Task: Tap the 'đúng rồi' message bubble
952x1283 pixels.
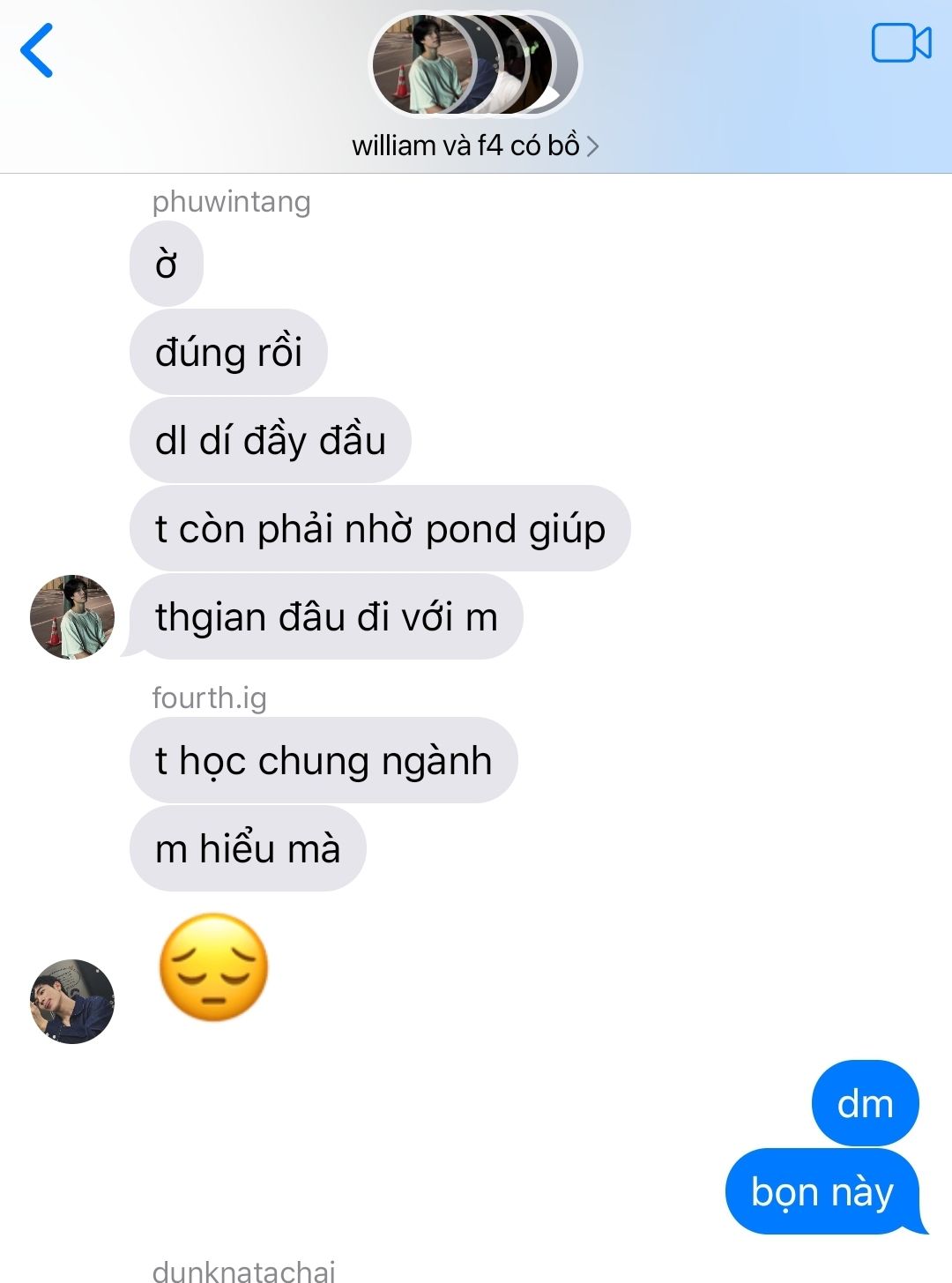Action: click(x=228, y=352)
